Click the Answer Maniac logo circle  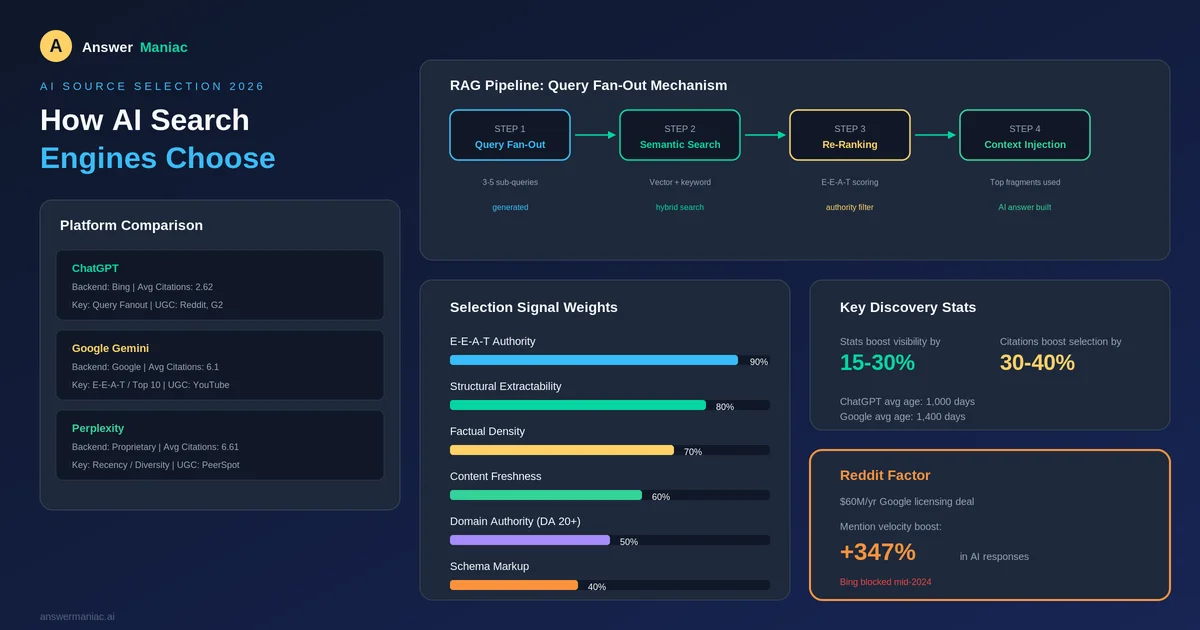(56, 46)
